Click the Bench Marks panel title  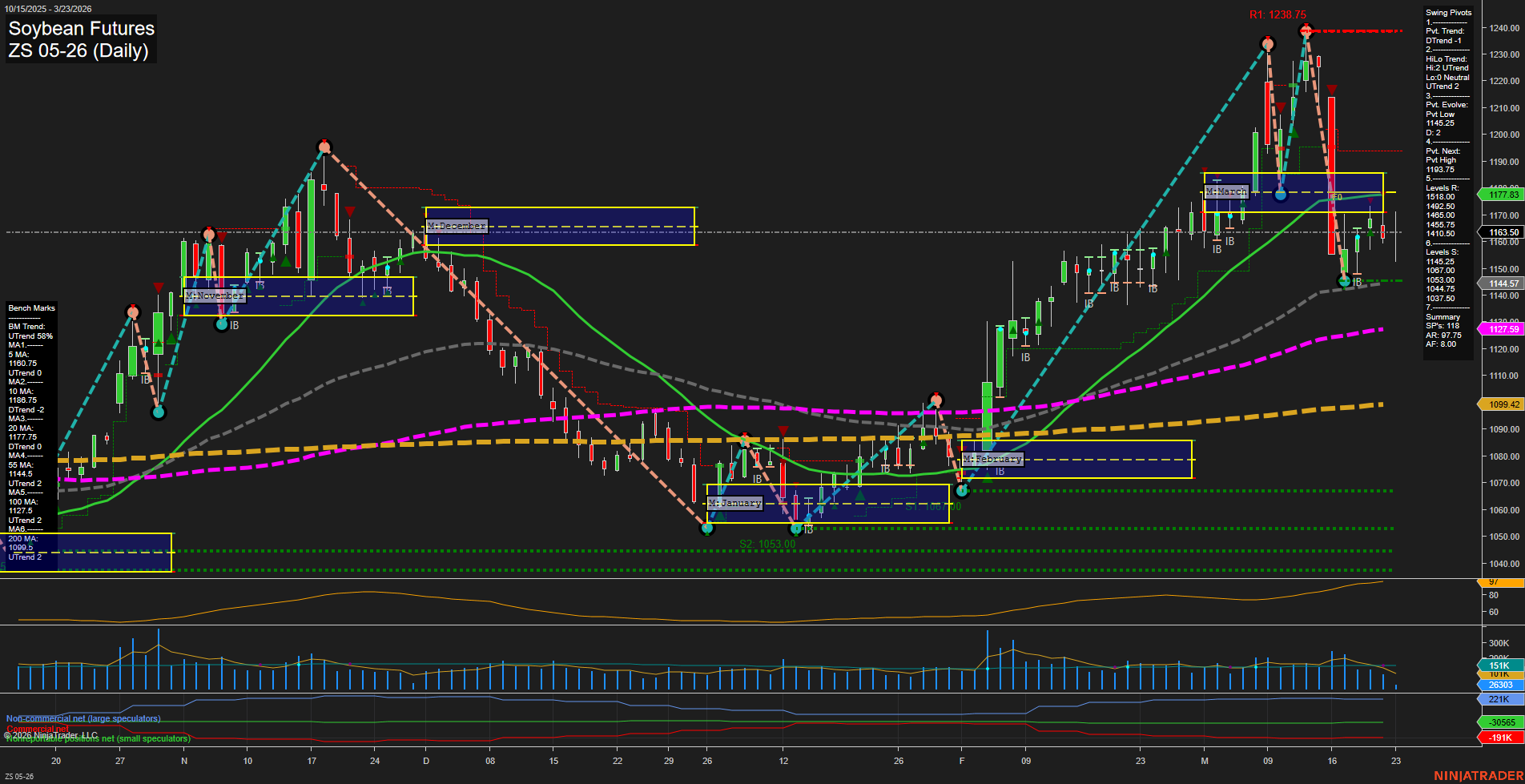pyautogui.click(x=31, y=308)
